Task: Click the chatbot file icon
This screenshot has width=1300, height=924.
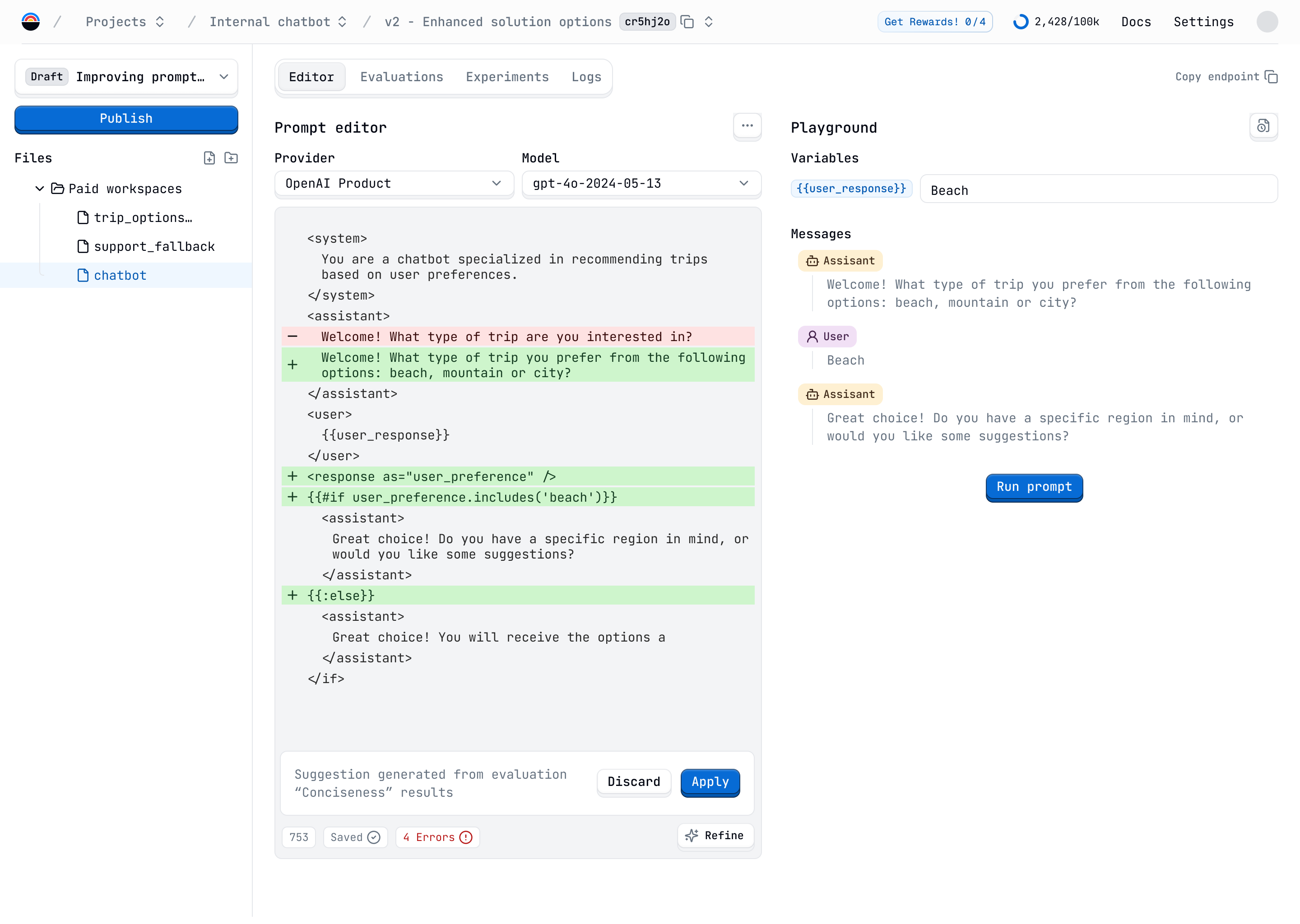Action: [83, 275]
